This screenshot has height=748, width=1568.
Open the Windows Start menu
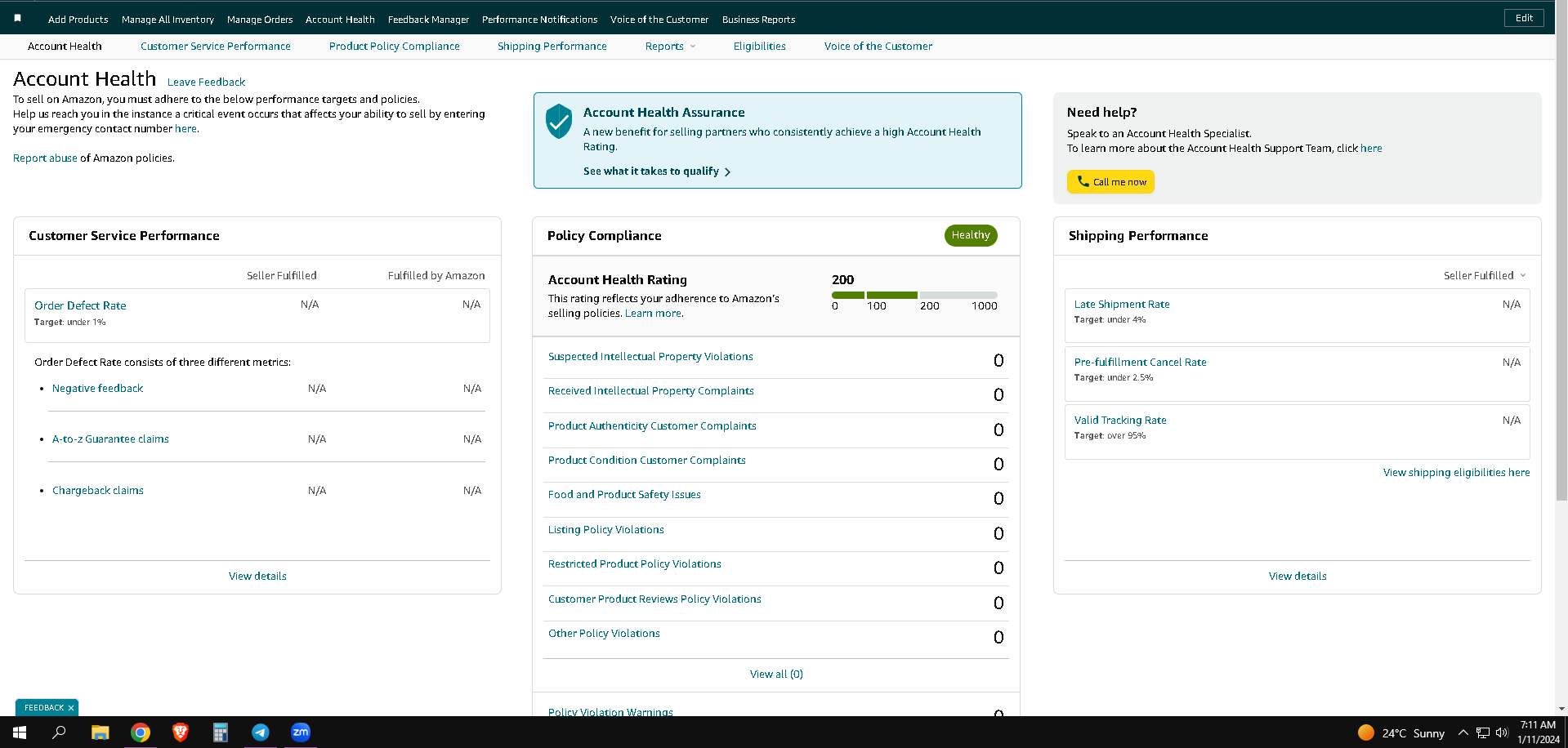[20, 732]
